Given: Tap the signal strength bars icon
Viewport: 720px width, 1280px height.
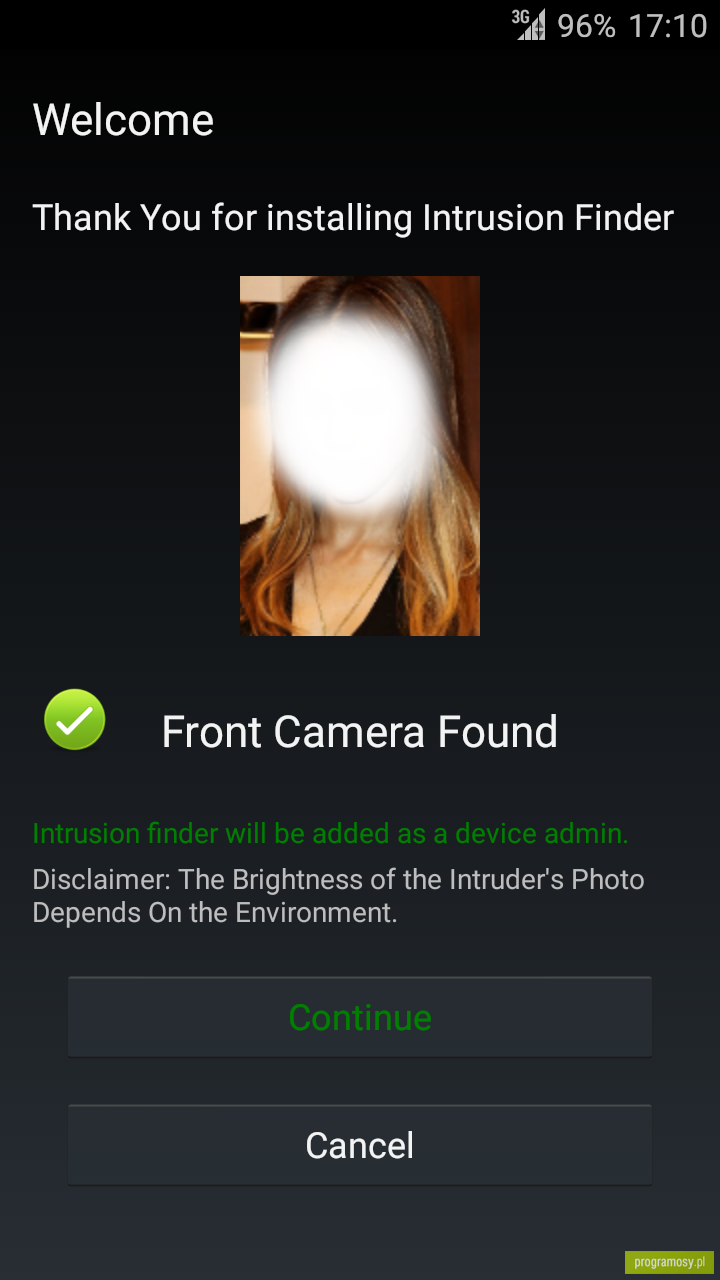Looking at the screenshot, I should point(532,26).
